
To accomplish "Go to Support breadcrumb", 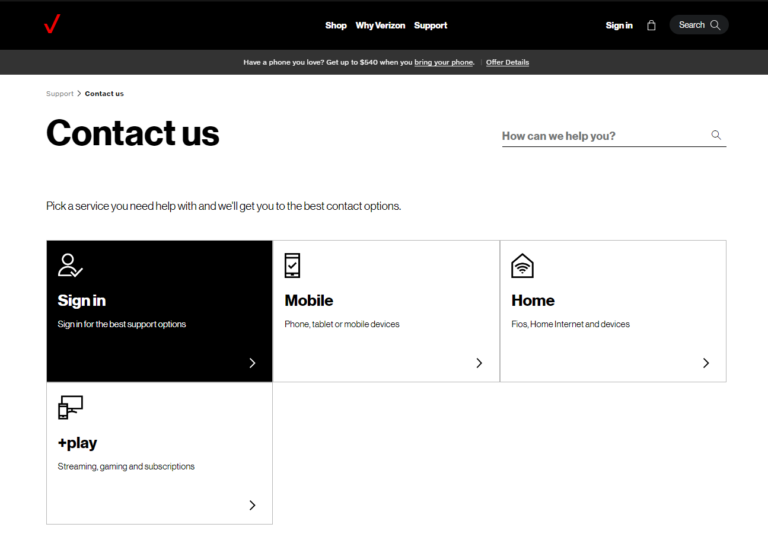I will coord(60,94).
